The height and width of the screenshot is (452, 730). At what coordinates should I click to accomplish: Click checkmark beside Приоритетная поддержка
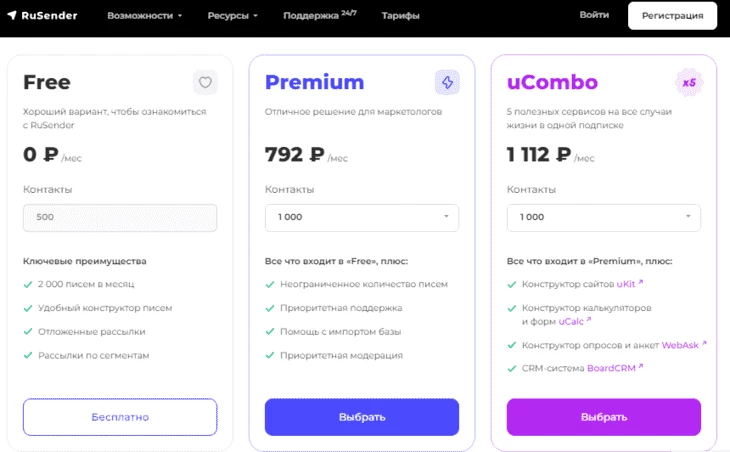coord(270,308)
